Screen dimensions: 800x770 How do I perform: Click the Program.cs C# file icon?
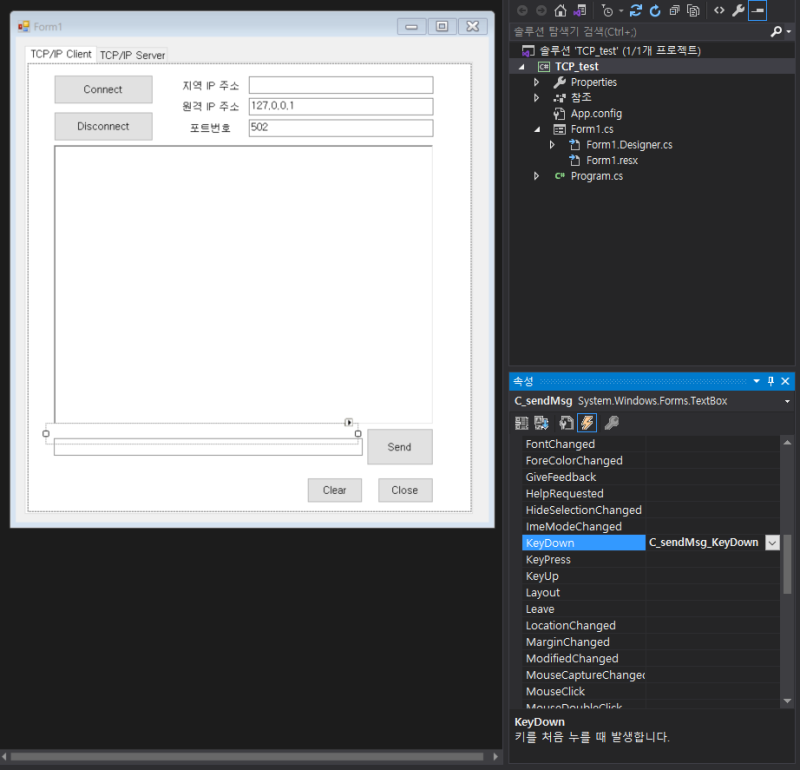click(x=560, y=176)
